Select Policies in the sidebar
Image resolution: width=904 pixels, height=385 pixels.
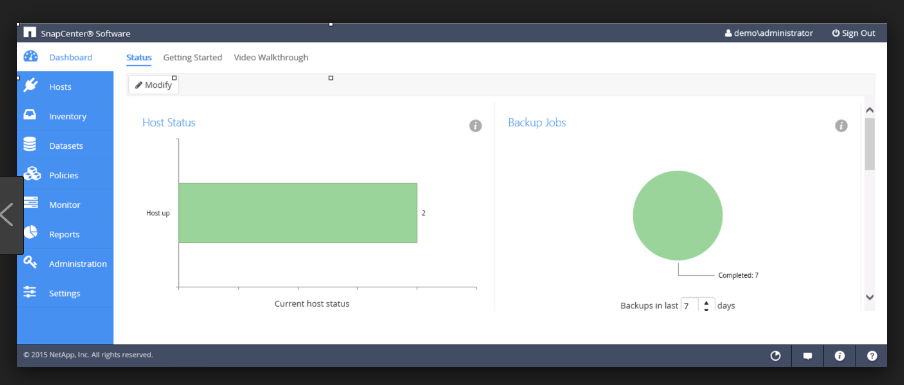63,175
